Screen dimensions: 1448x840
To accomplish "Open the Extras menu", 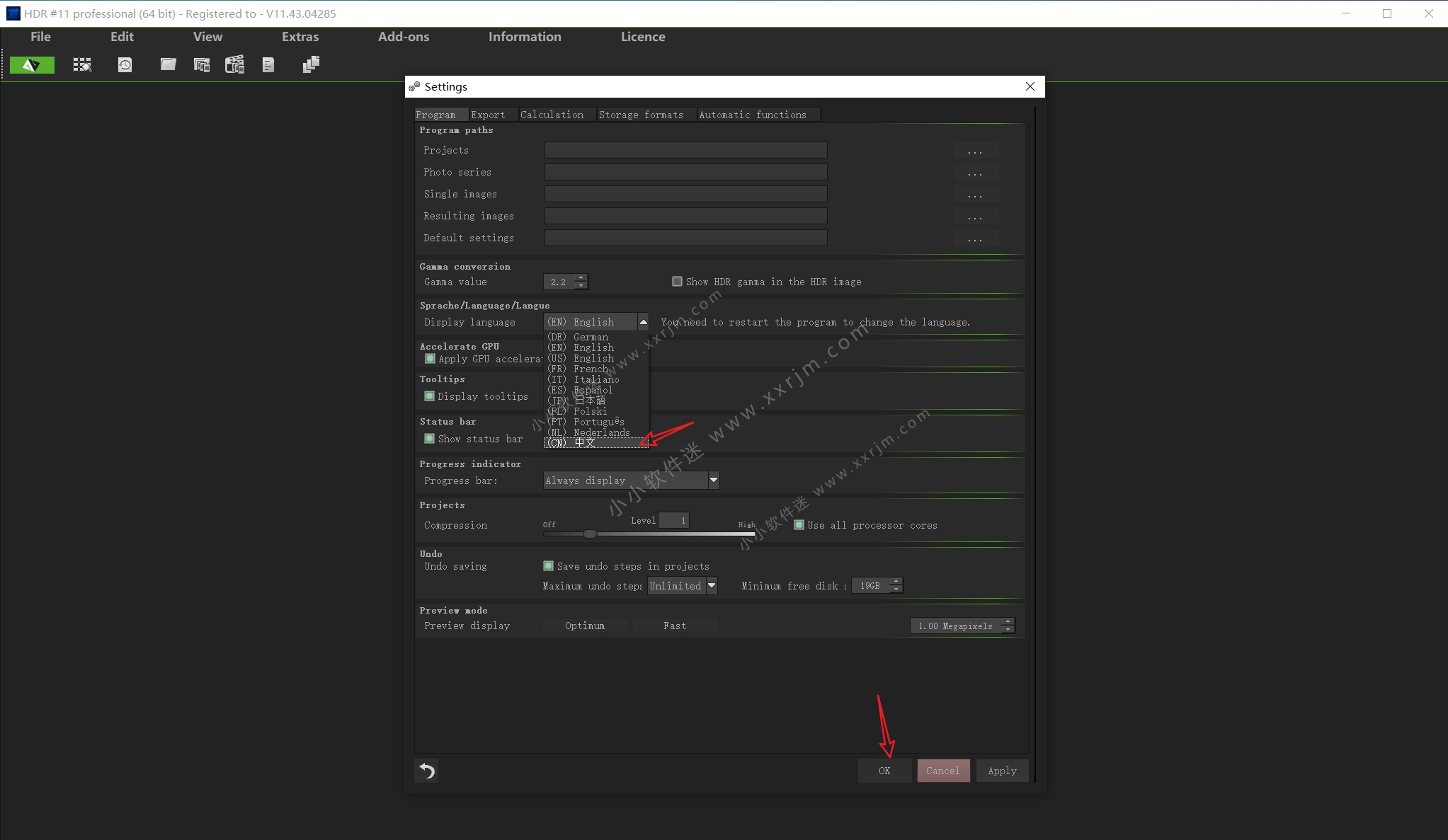I will 300,37.
